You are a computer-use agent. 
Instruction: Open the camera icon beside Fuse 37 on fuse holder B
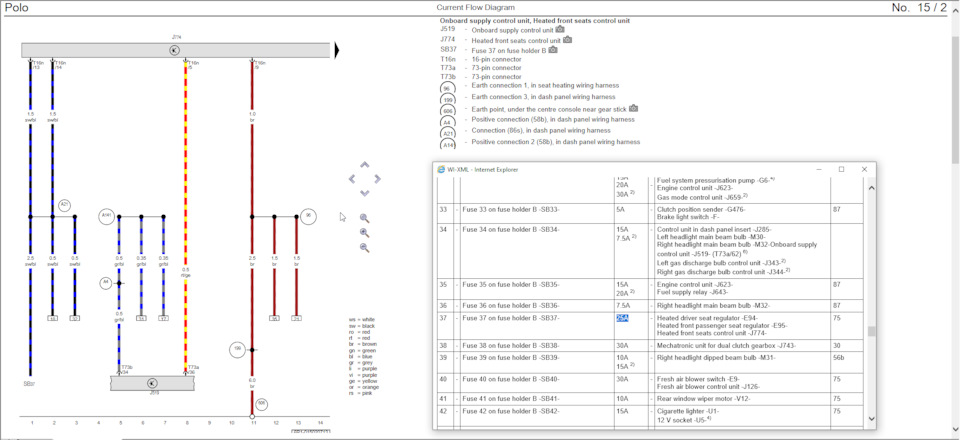point(553,50)
